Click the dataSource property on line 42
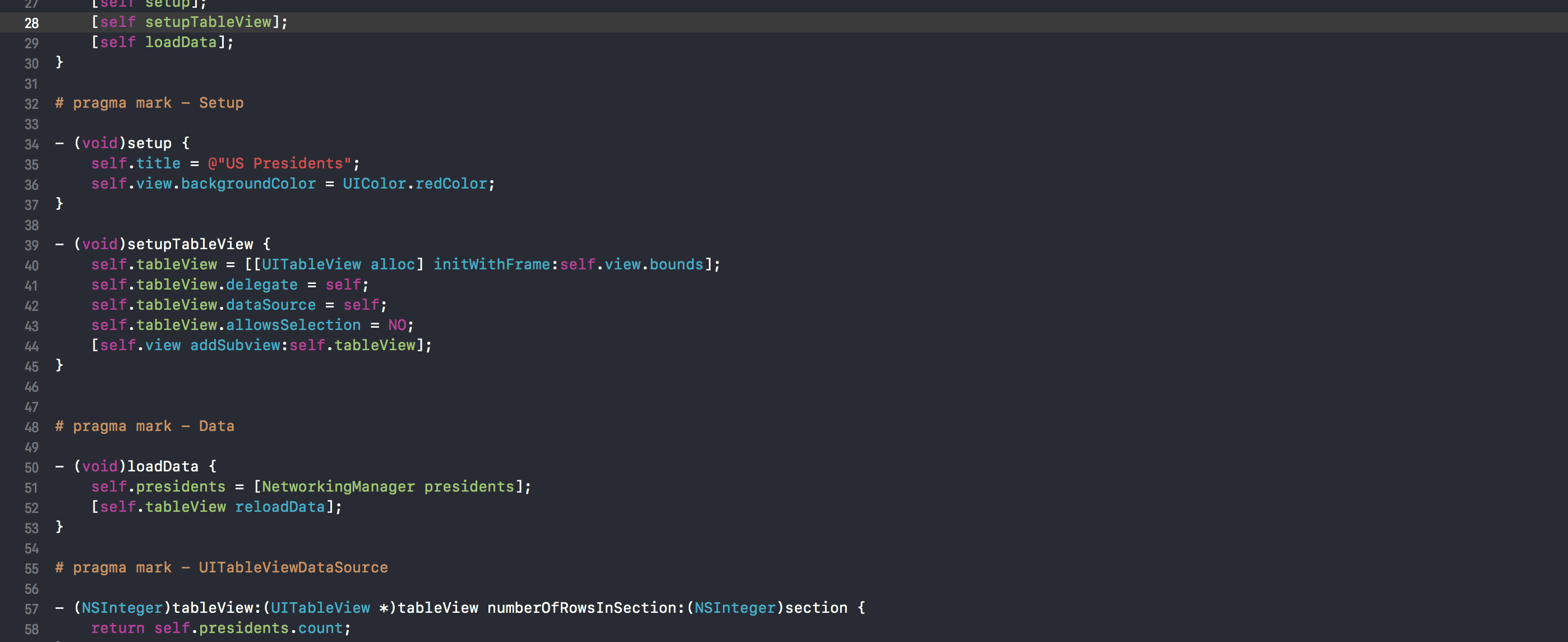The height and width of the screenshot is (642, 1568). point(270,305)
